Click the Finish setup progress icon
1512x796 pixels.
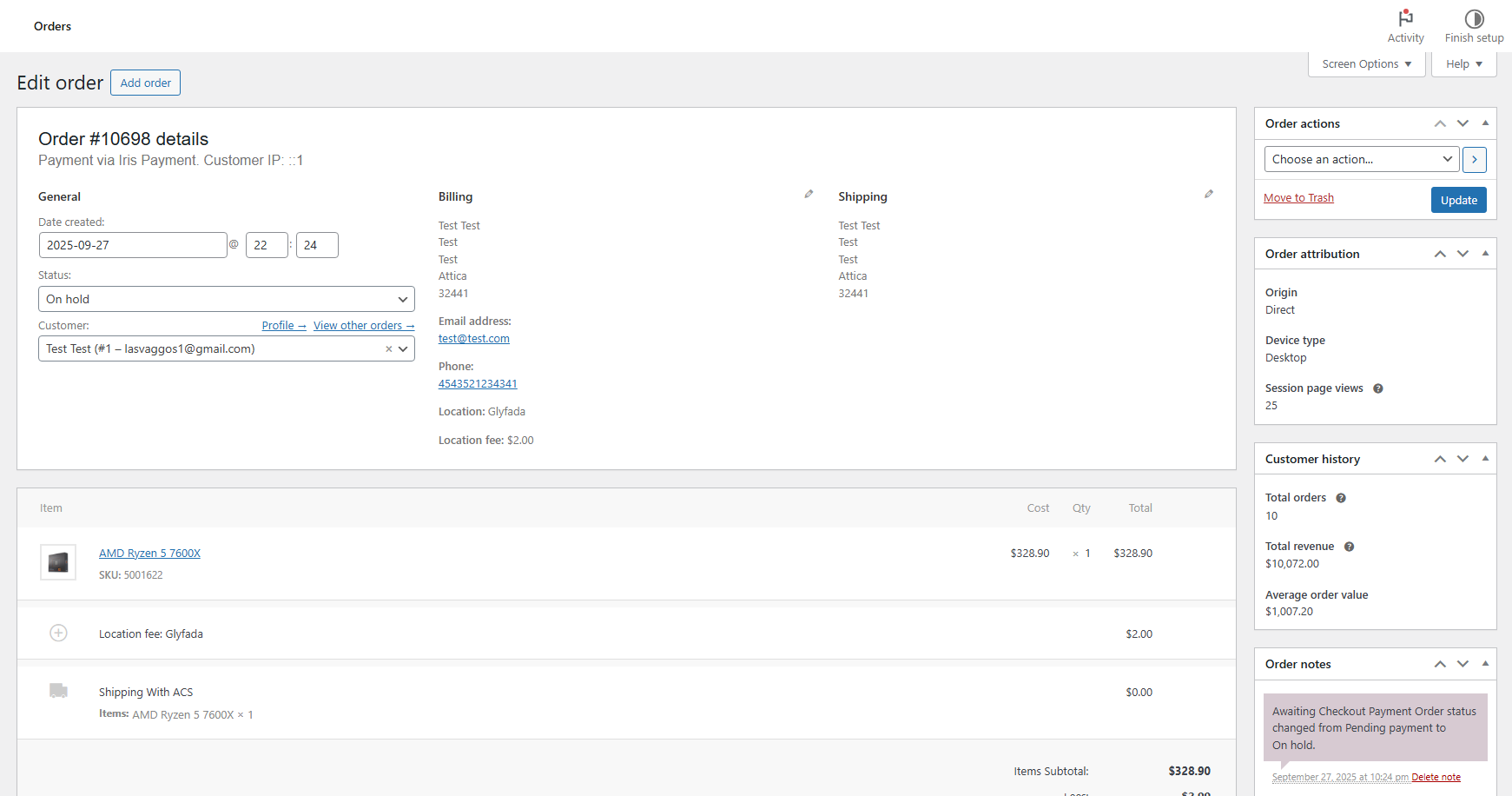click(1474, 18)
